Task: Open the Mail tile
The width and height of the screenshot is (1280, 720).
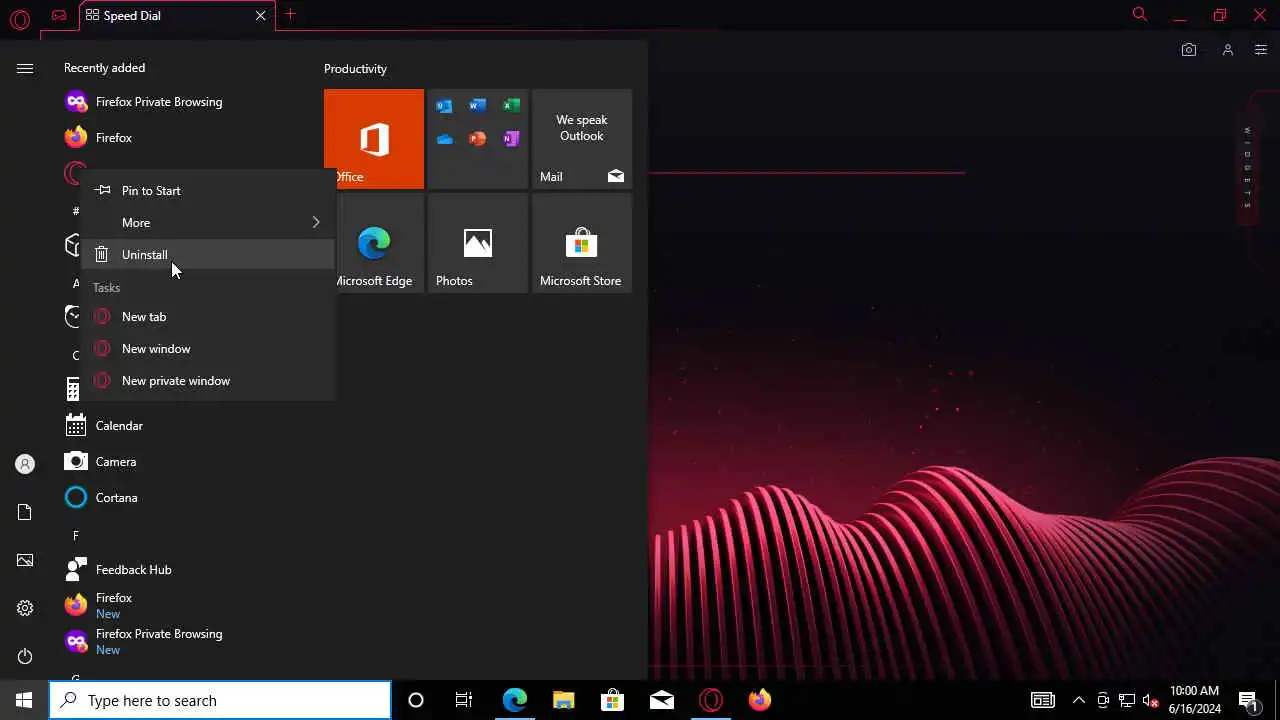Action: pos(582,139)
